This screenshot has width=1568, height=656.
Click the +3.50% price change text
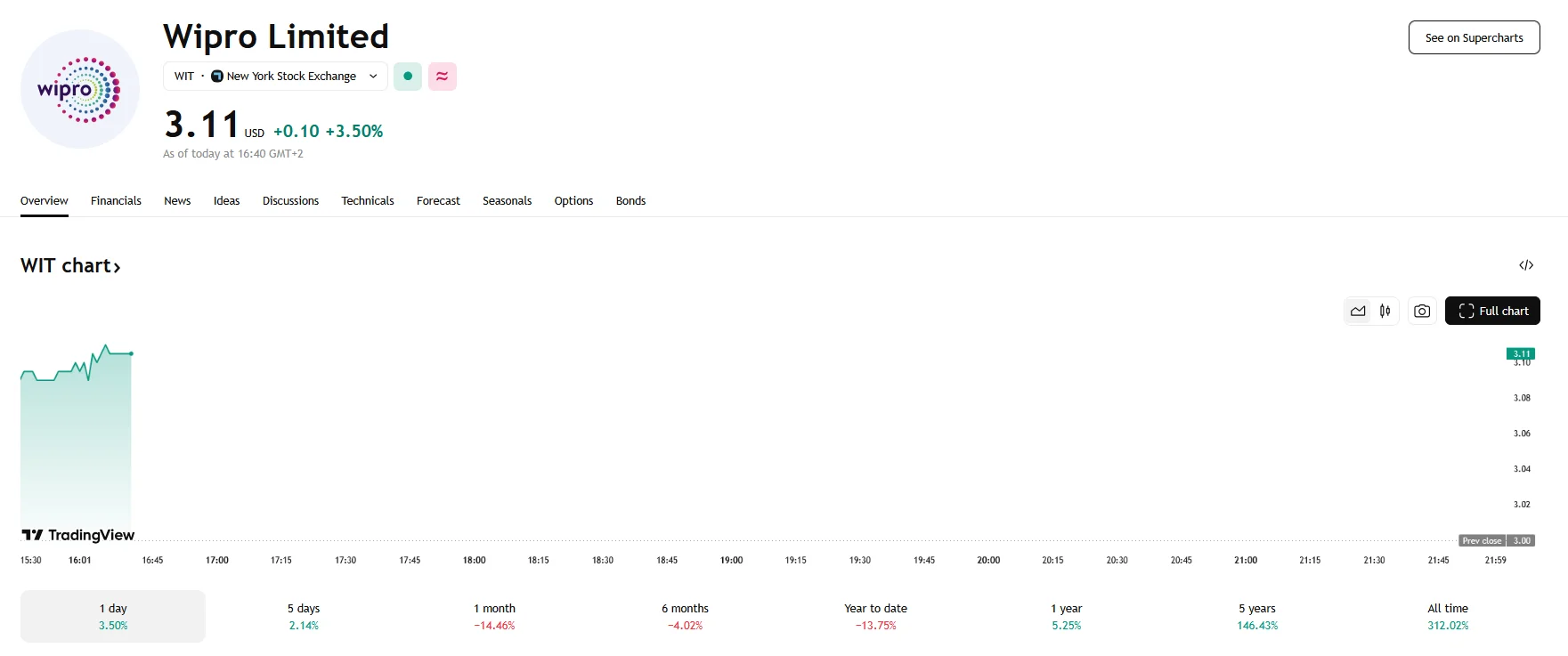(354, 131)
